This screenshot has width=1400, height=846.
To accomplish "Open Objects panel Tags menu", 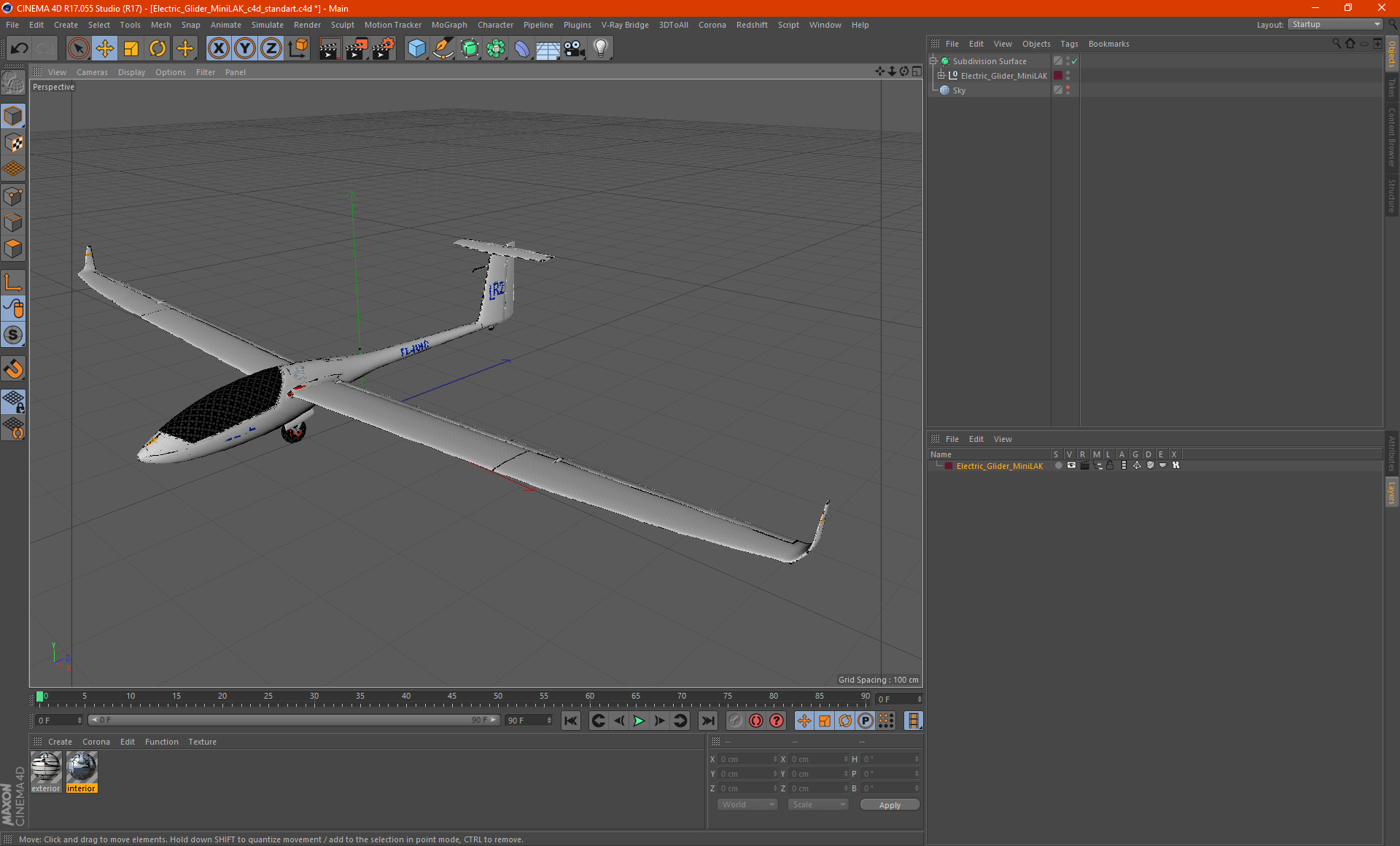I will [x=1069, y=44].
